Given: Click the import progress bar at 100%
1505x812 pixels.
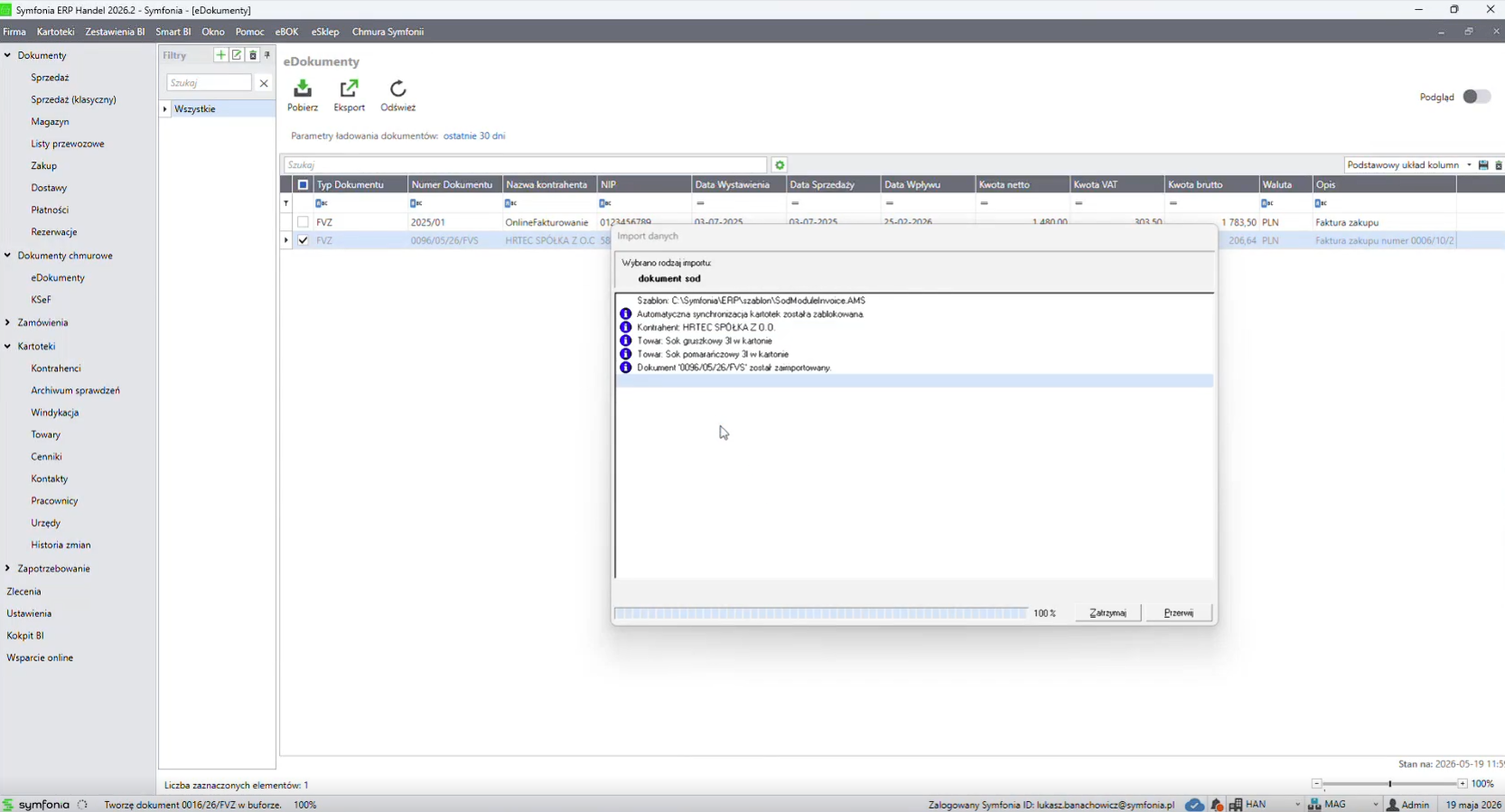Looking at the screenshot, I should click(821, 613).
